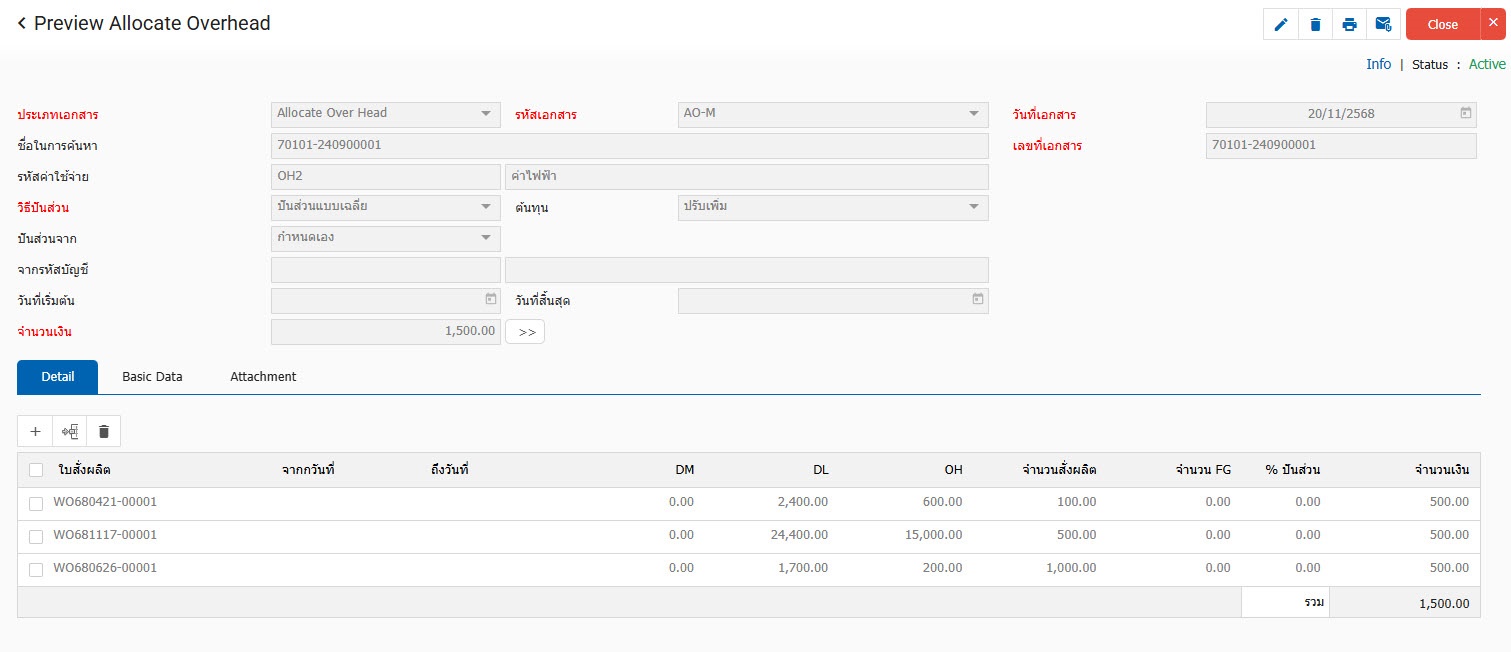Click the send email envelope icon
Viewport: 1511px width, 652px height.
1383,25
